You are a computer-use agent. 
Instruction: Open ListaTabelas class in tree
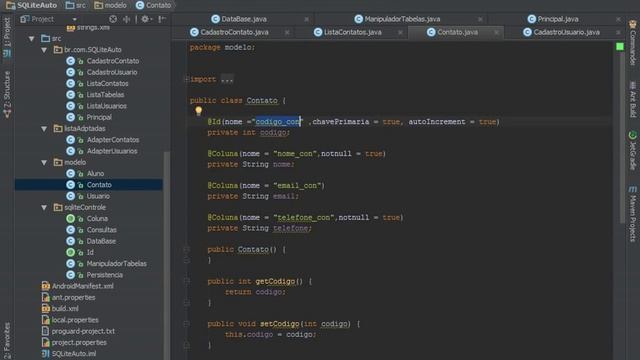pyautogui.click(x=105, y=95)
